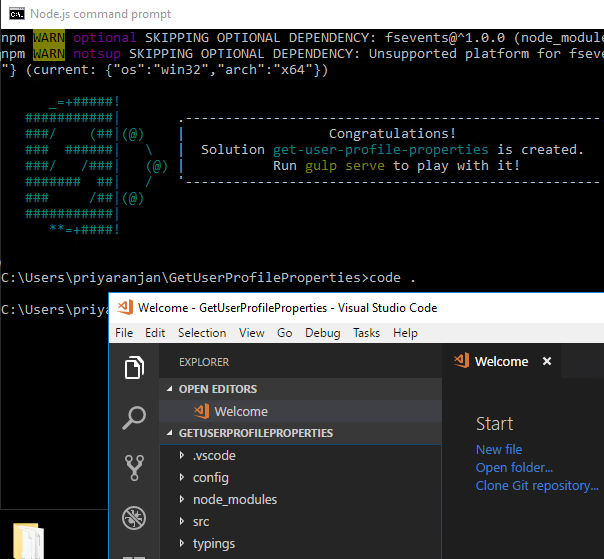
Task: Click 'get-user-profile-properties' text in command prompt
Action: pos(381,149)
